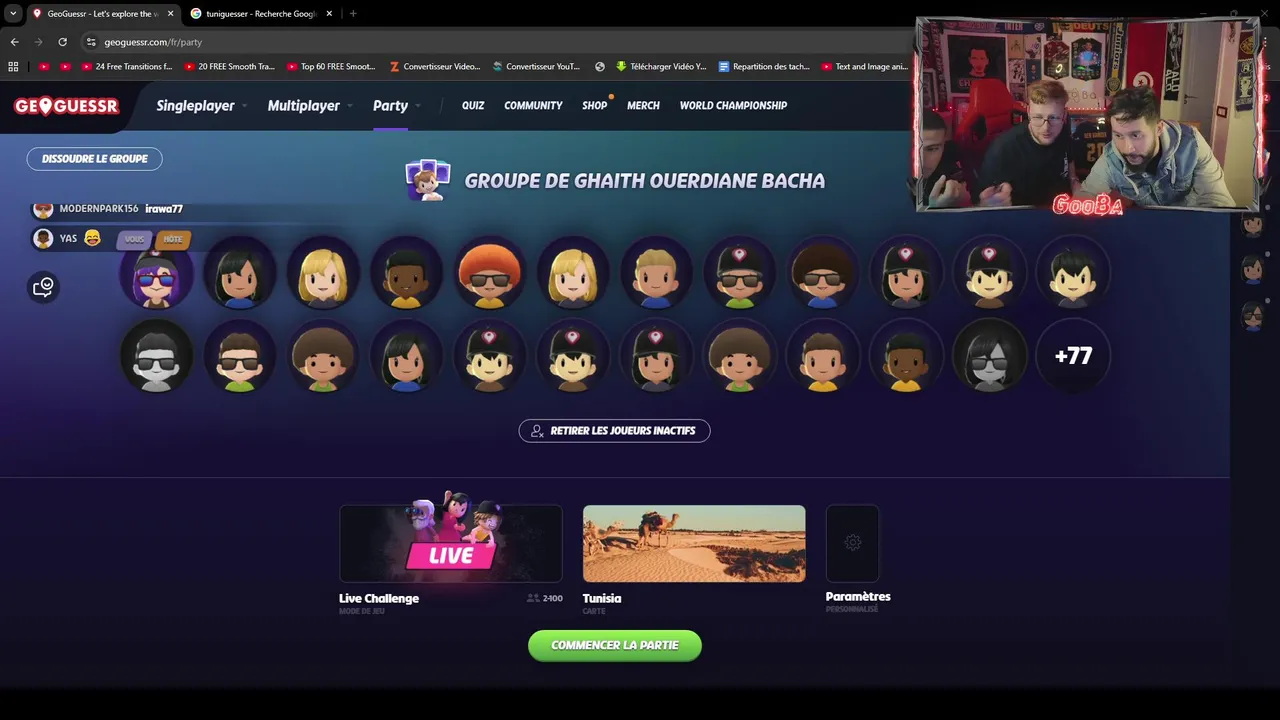The height and width of the screenshot is (720, 1280).
Task: Open the Merch page
Action: click(643, 106)
